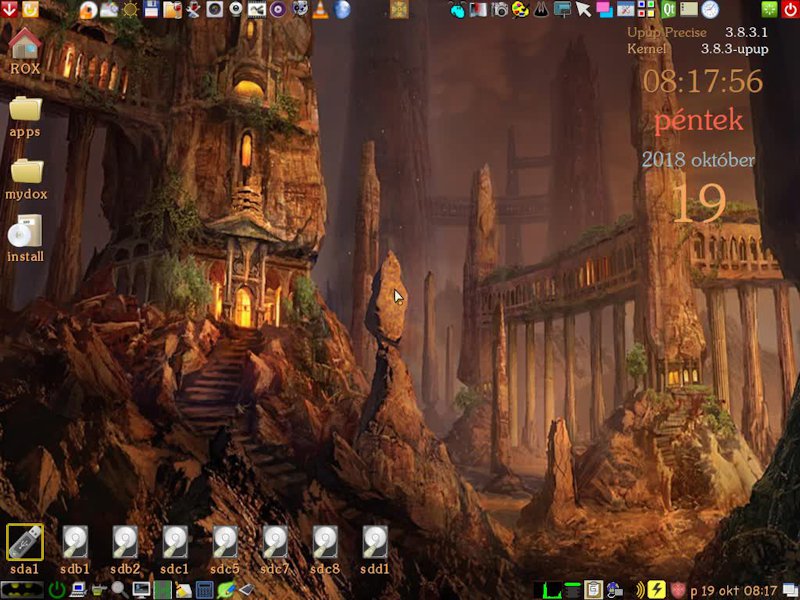
Task: Open the blue globe browser icon
Action: 342,10
